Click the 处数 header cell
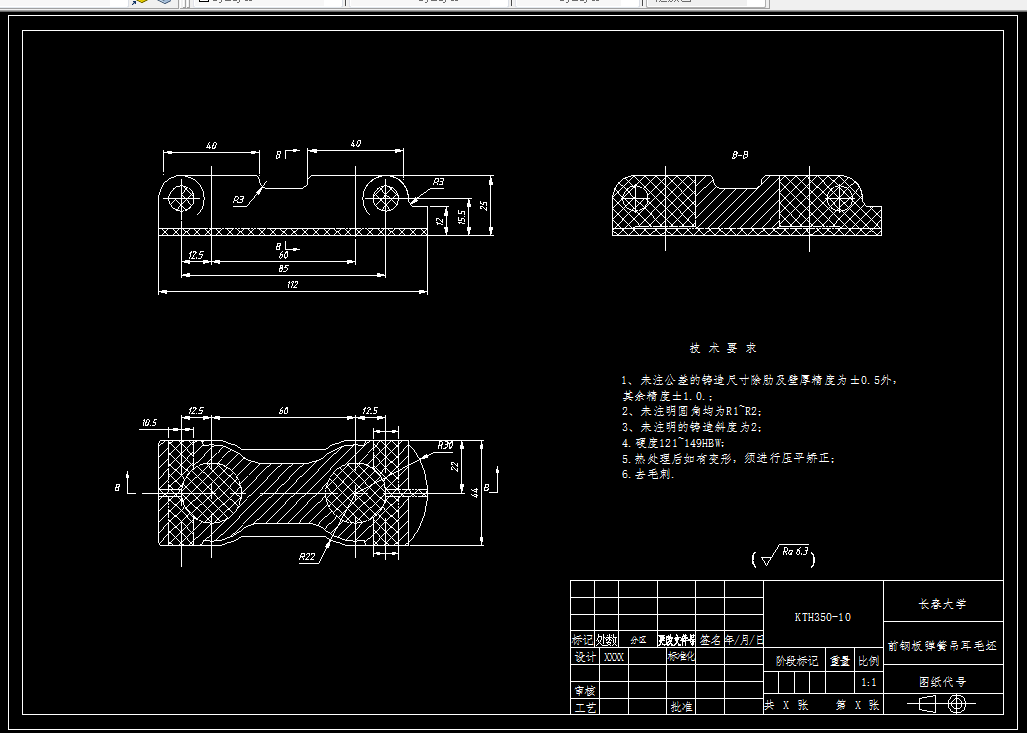This screenshot has width=1027, height=733. (x=607, y=639)
